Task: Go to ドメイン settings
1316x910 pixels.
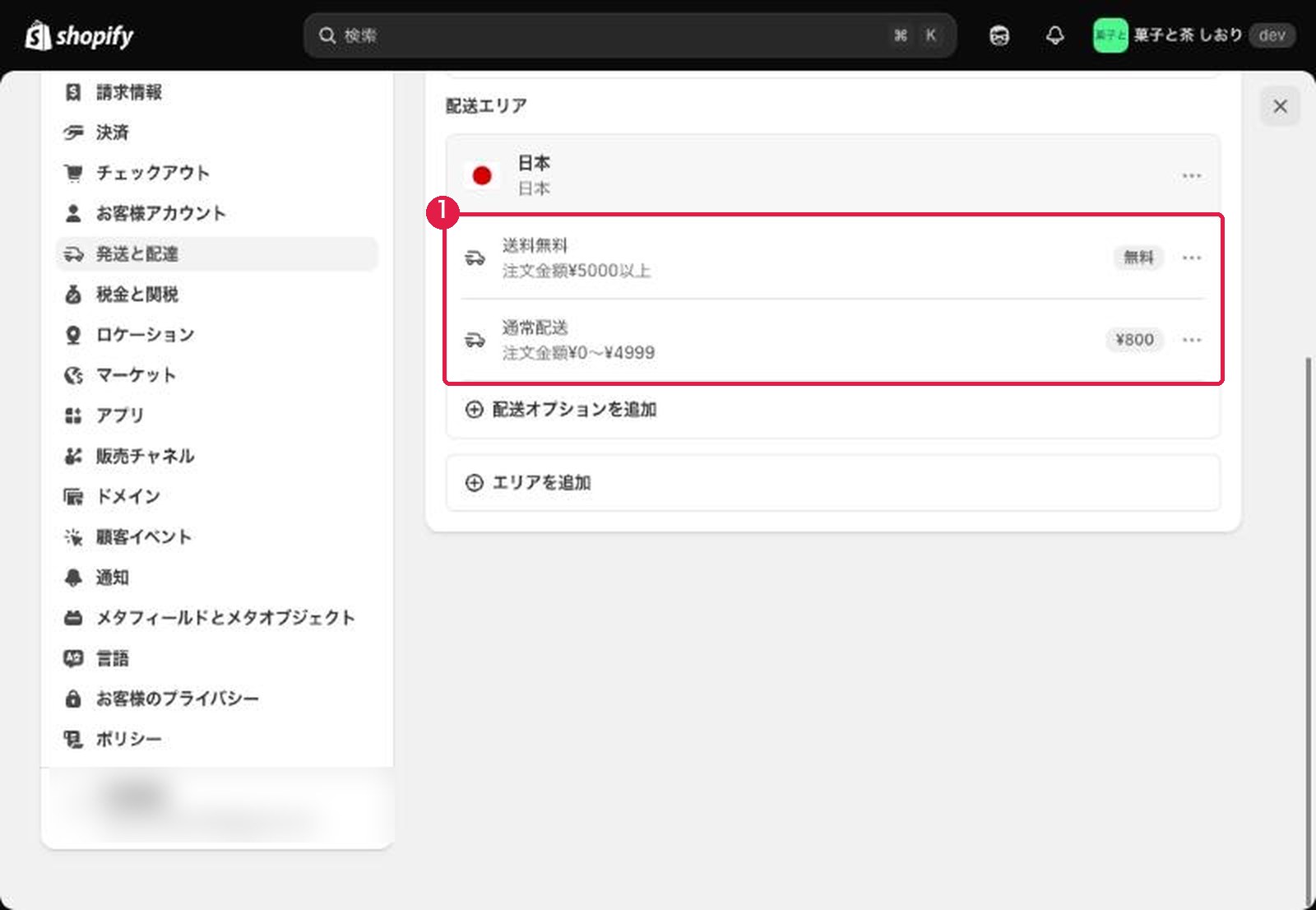Action: coord(216,495)
